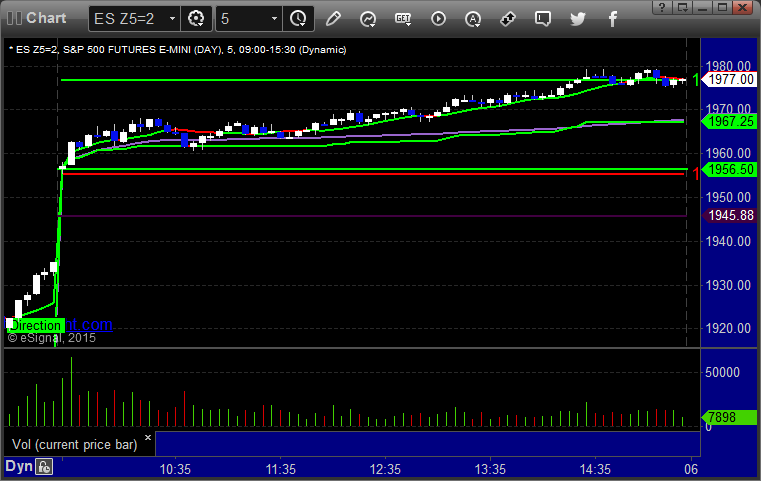Close the Vol tooltip with the x

click(x=148, y=437)
